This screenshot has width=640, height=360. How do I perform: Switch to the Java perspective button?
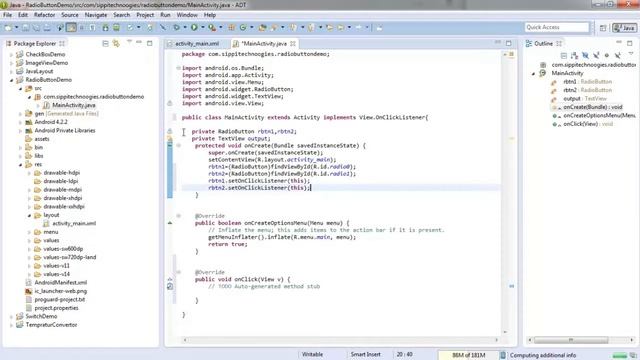(624, 28)
